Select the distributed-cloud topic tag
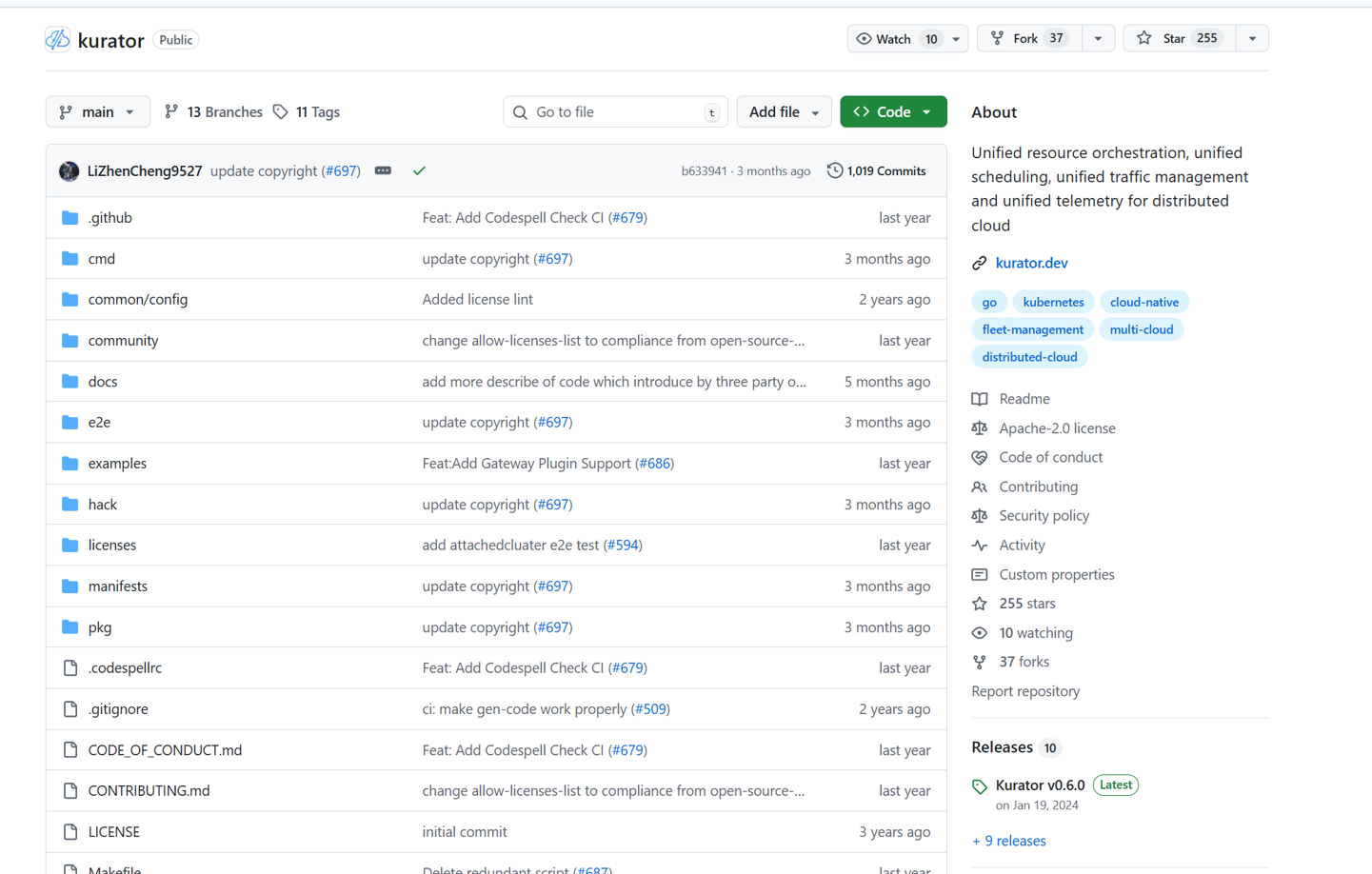This screenshot has width=1372, height=874. click(x=1029, y=357)
